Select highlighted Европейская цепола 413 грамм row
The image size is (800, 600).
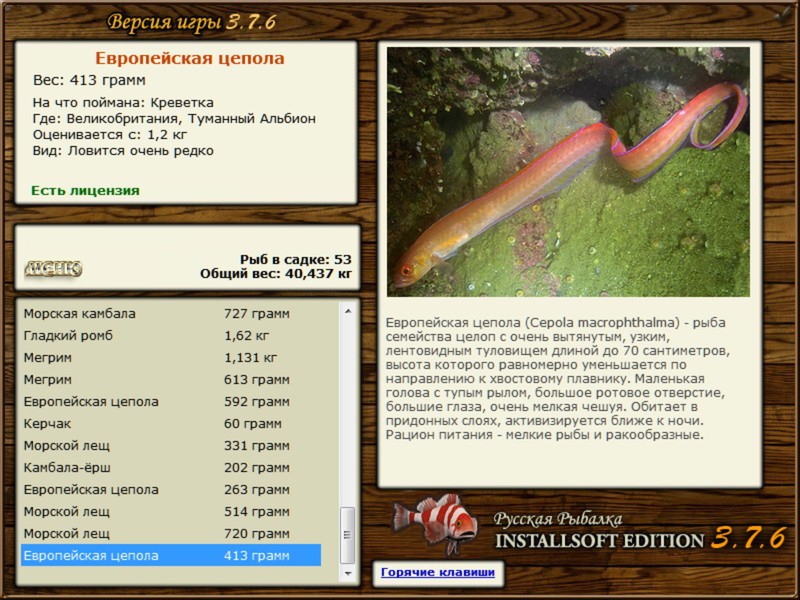[171, 555]
